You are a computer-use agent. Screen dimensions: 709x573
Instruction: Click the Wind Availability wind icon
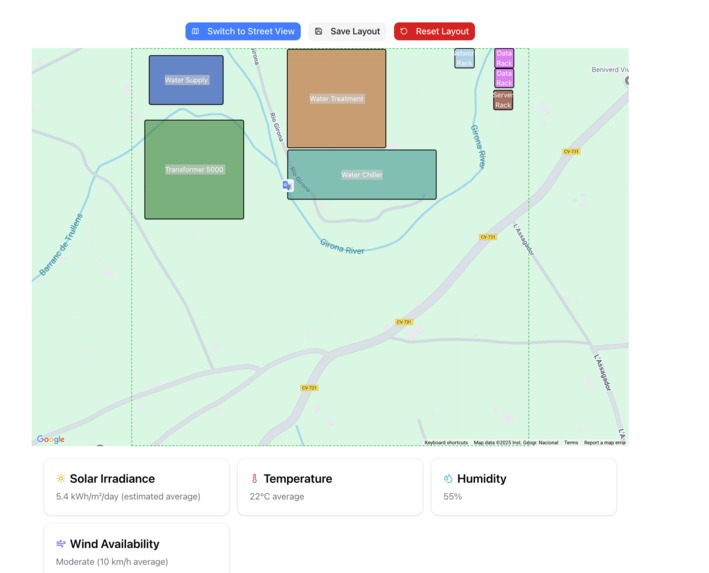coord(61,544)
